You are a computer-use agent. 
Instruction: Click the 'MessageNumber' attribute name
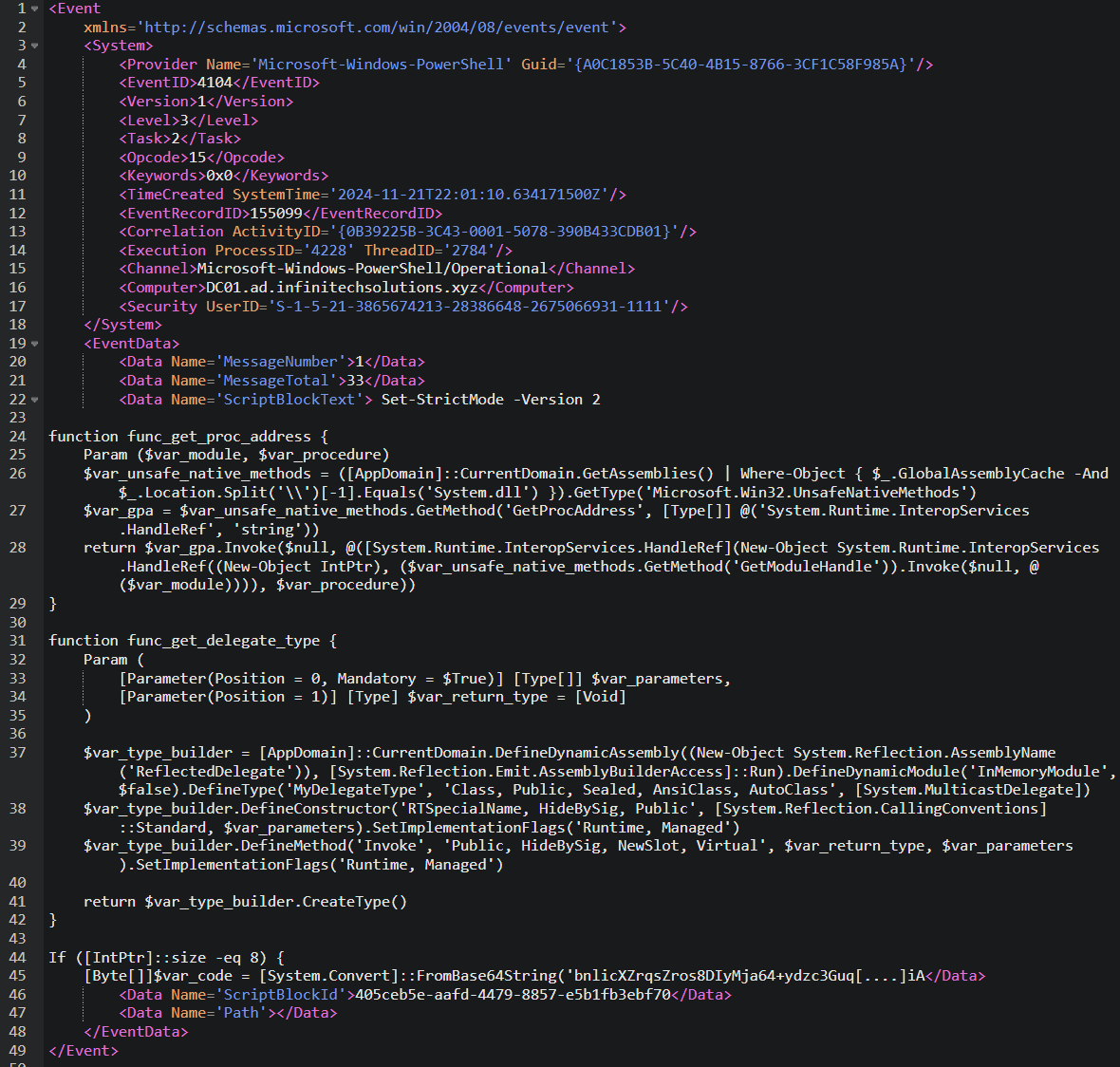point(281,362)
